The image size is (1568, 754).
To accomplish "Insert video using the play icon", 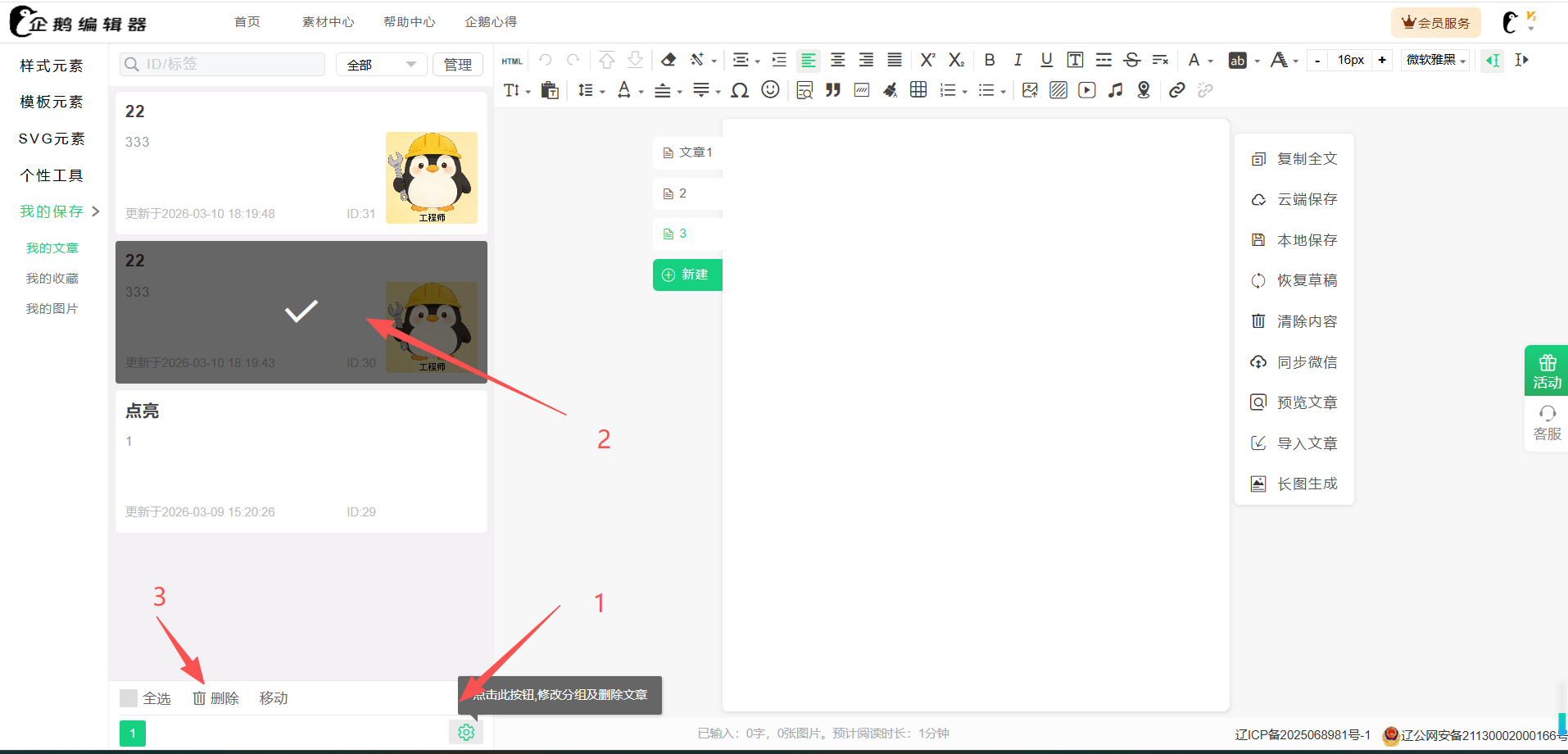I will 1086,90.
